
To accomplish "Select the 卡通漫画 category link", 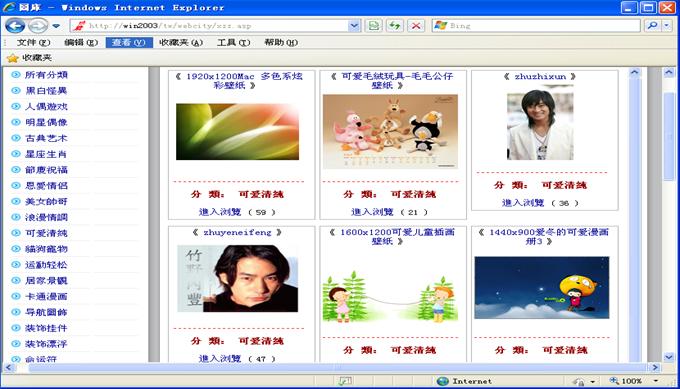I will pyautogui.click(x=46, y=296).
